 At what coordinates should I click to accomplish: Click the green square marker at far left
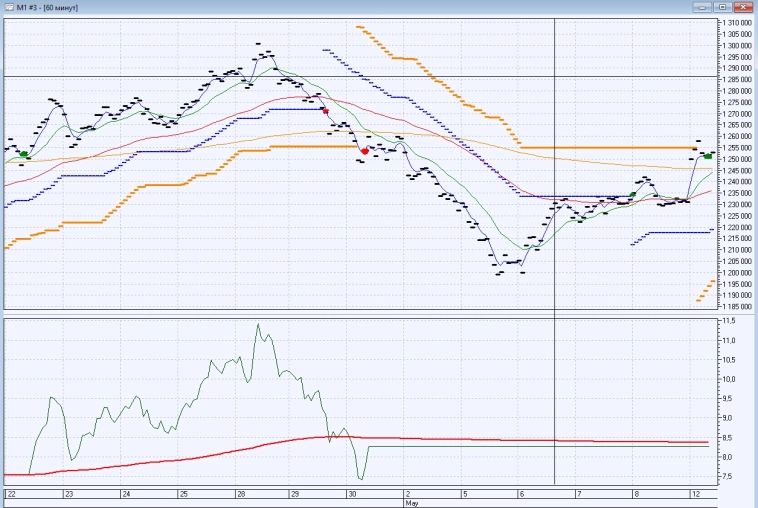pos(24,154)
